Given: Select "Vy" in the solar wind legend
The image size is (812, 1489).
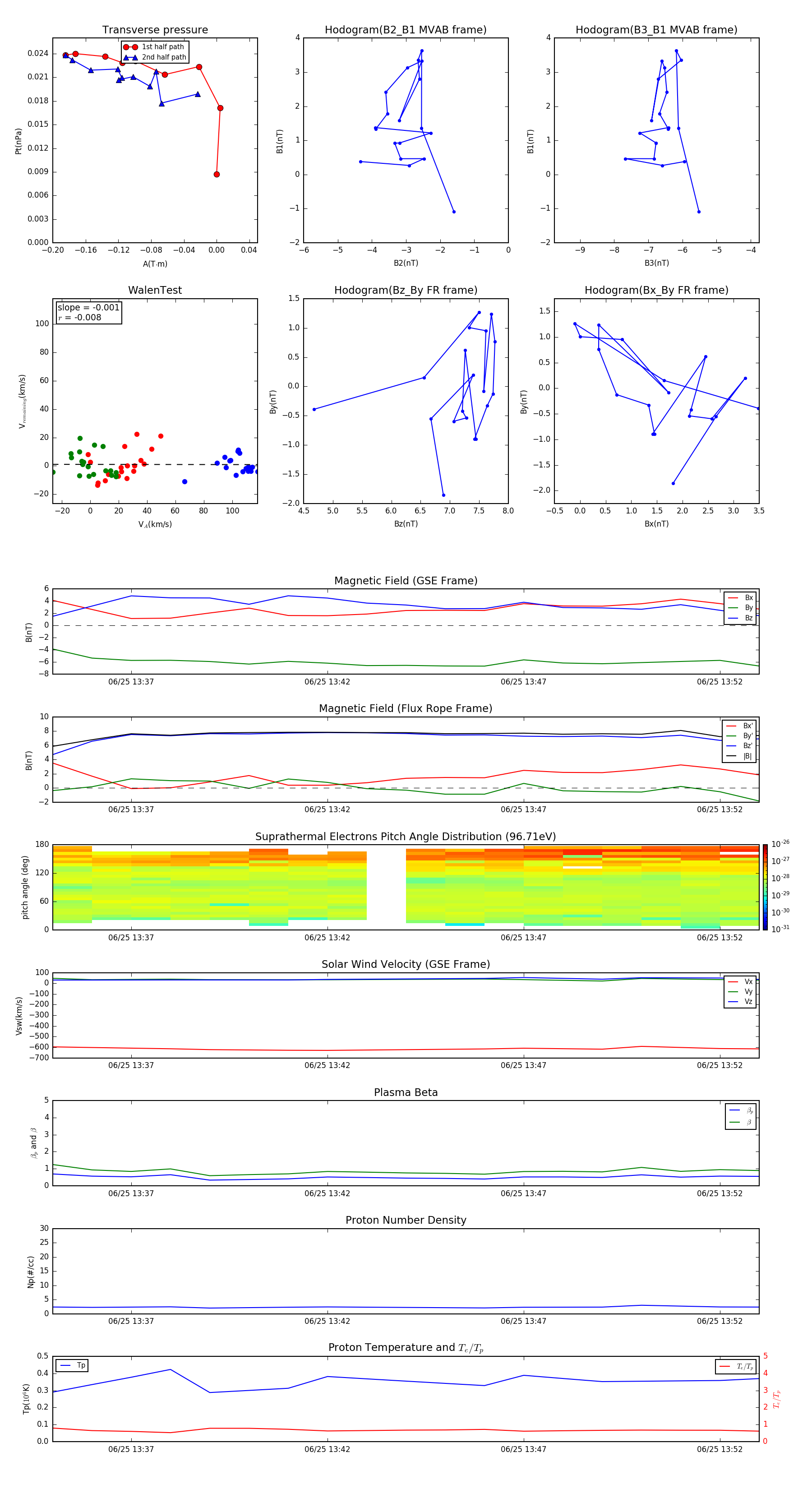Looking at the screenshot, I should 741,992.
